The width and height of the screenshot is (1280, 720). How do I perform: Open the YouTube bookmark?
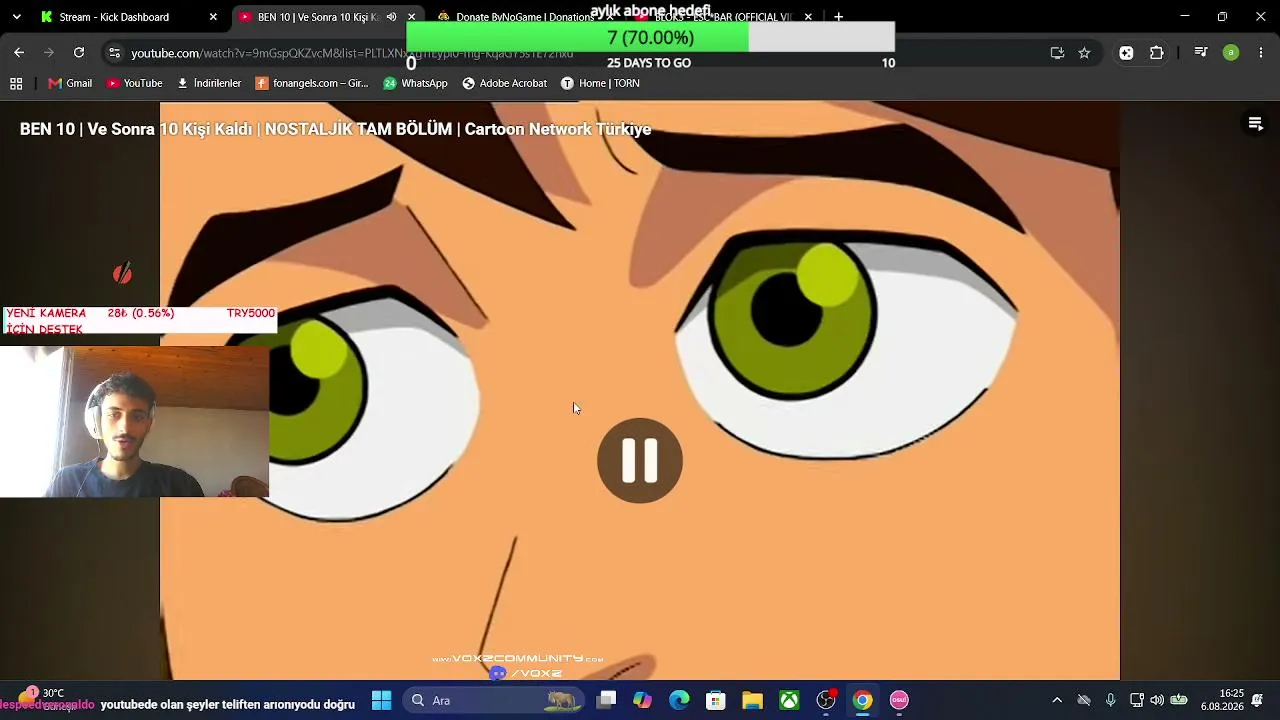[134, 83]
